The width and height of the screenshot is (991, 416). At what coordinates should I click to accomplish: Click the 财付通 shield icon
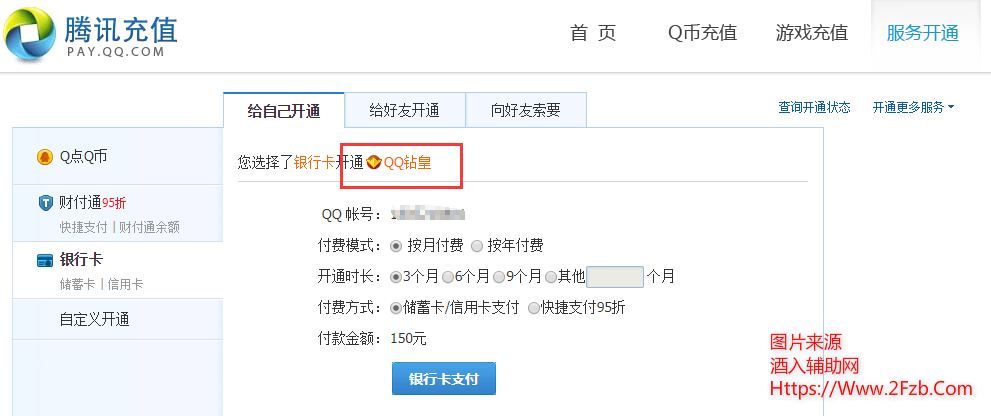[45, 203]
